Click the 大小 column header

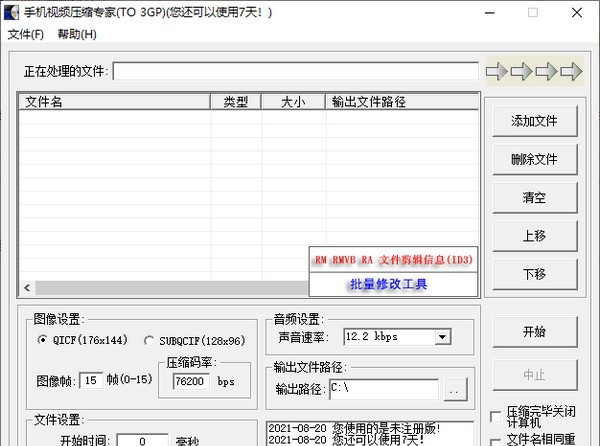coord(293,102)
